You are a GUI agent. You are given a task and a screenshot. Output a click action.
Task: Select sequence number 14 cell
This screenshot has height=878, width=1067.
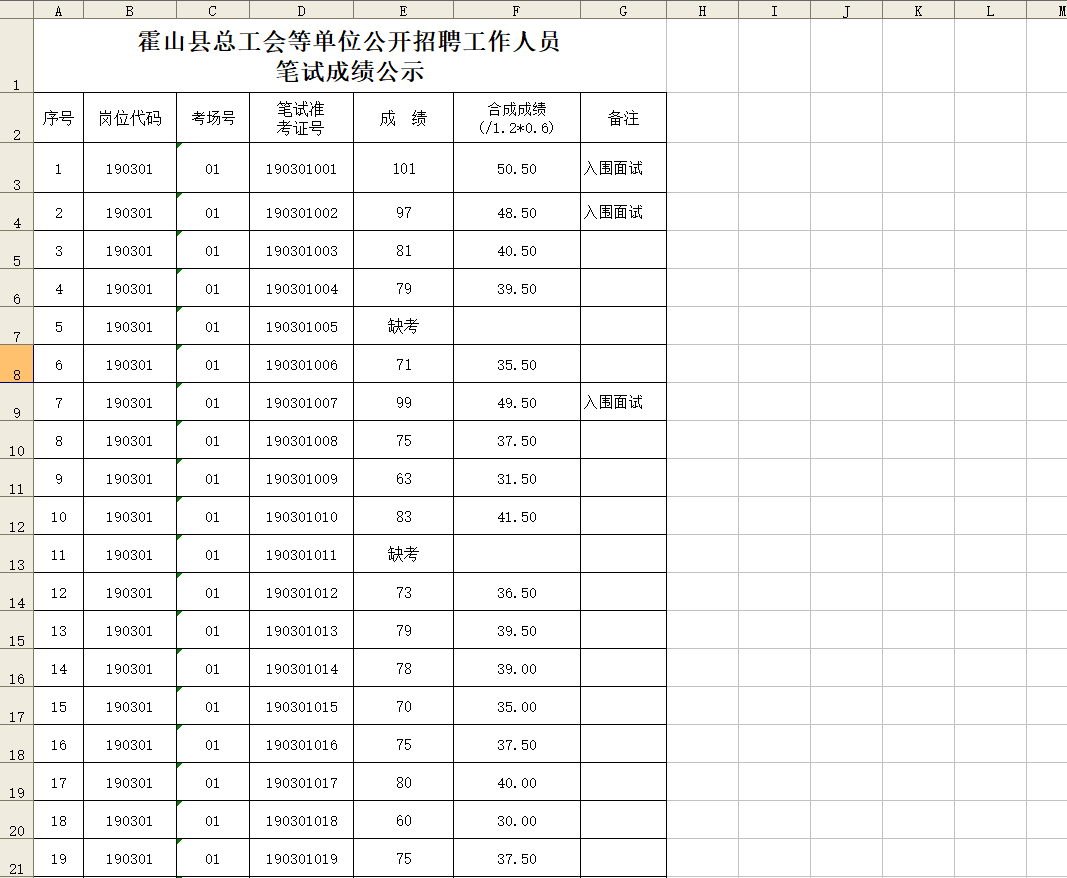pos(59,669)
